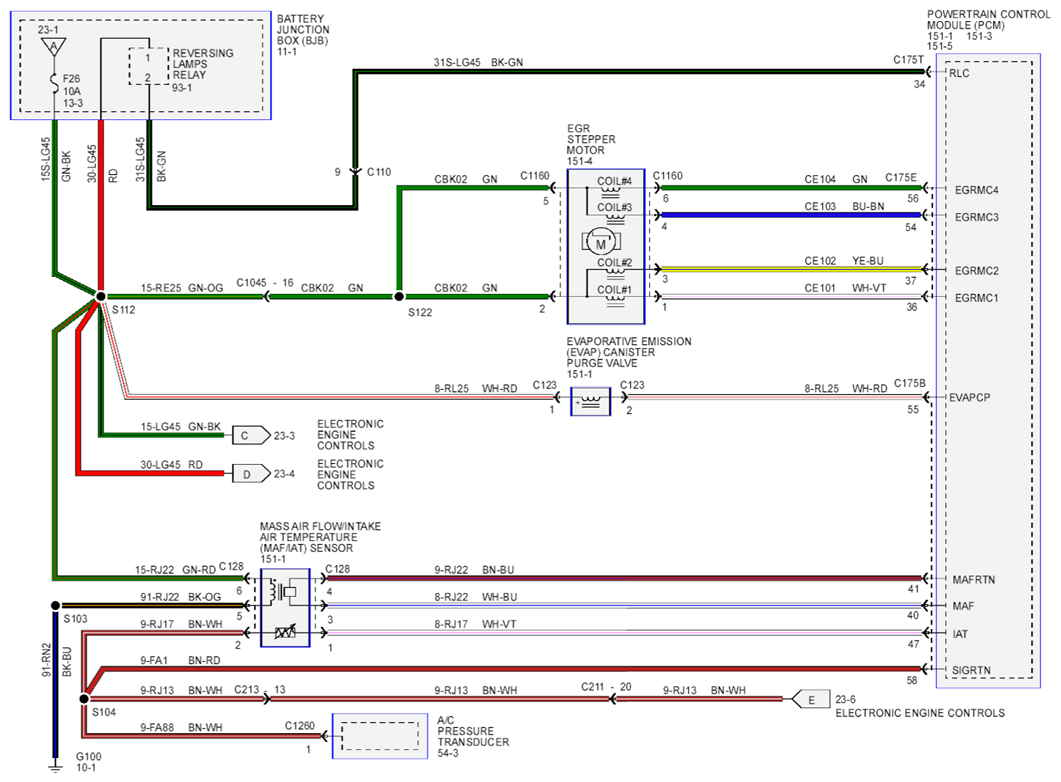Select the 15-RE25 GN-OG wire label

[x=181, y=288]
